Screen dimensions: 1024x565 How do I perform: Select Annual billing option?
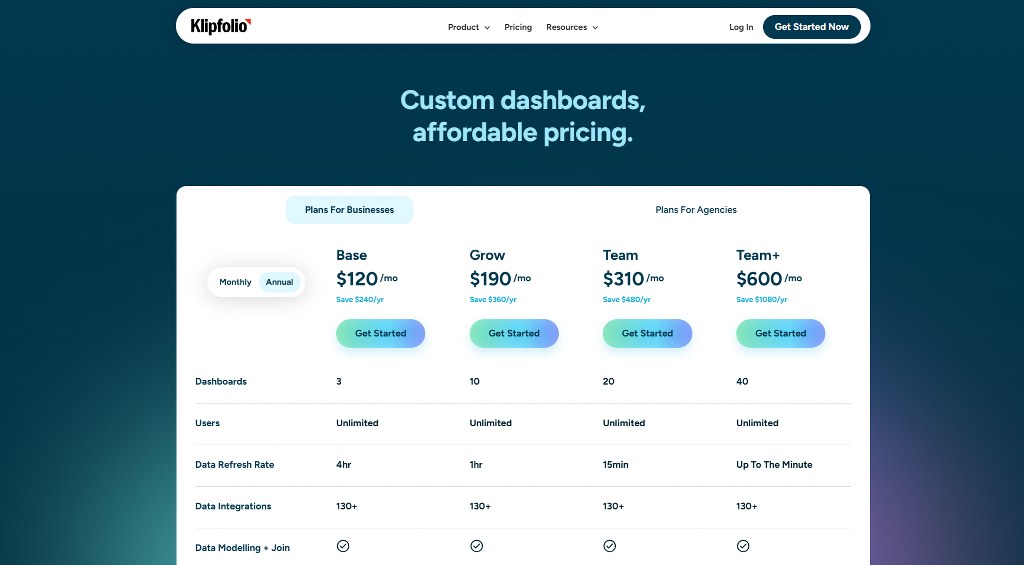tap(280, 282)
